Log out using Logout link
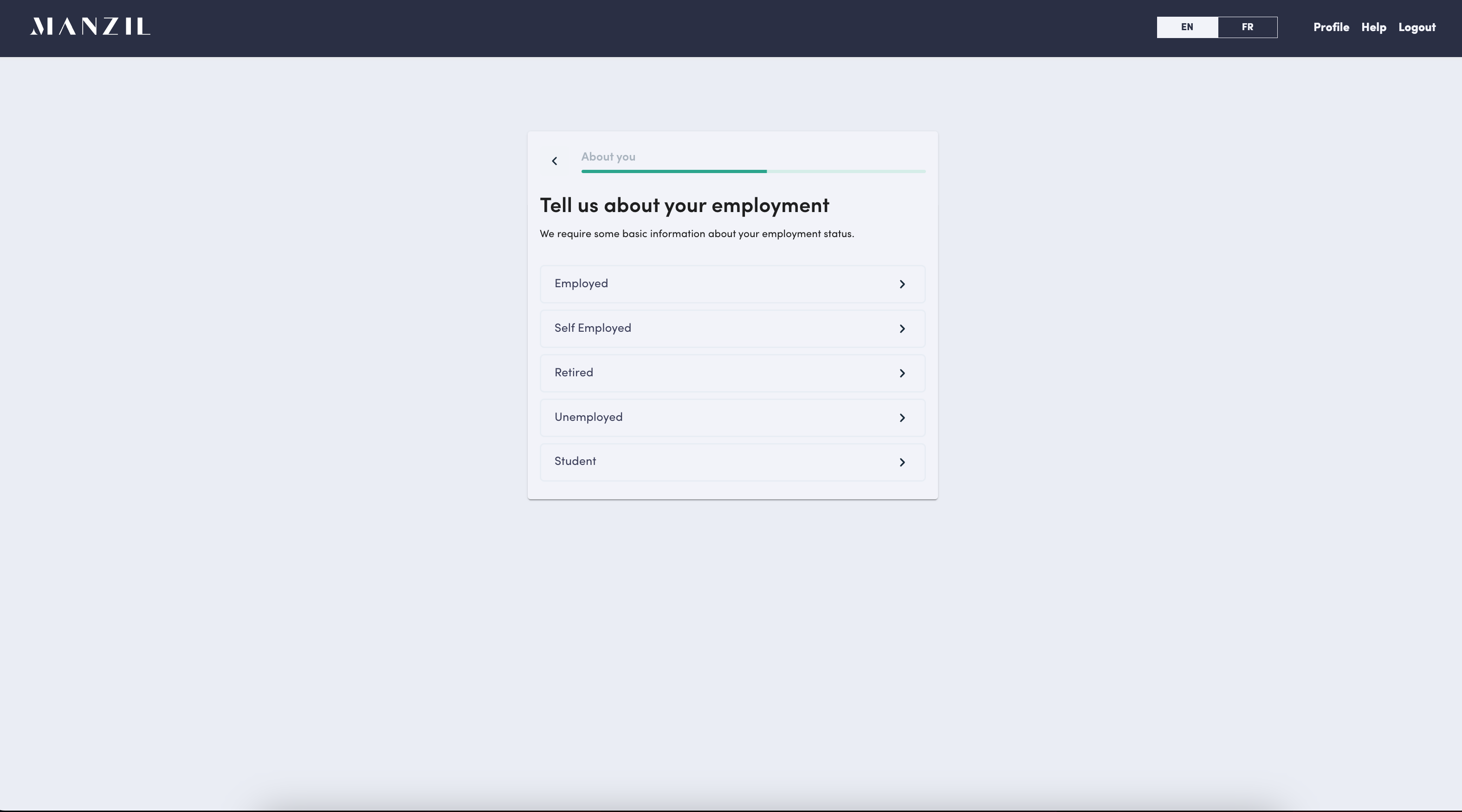 coord(1417,27)
